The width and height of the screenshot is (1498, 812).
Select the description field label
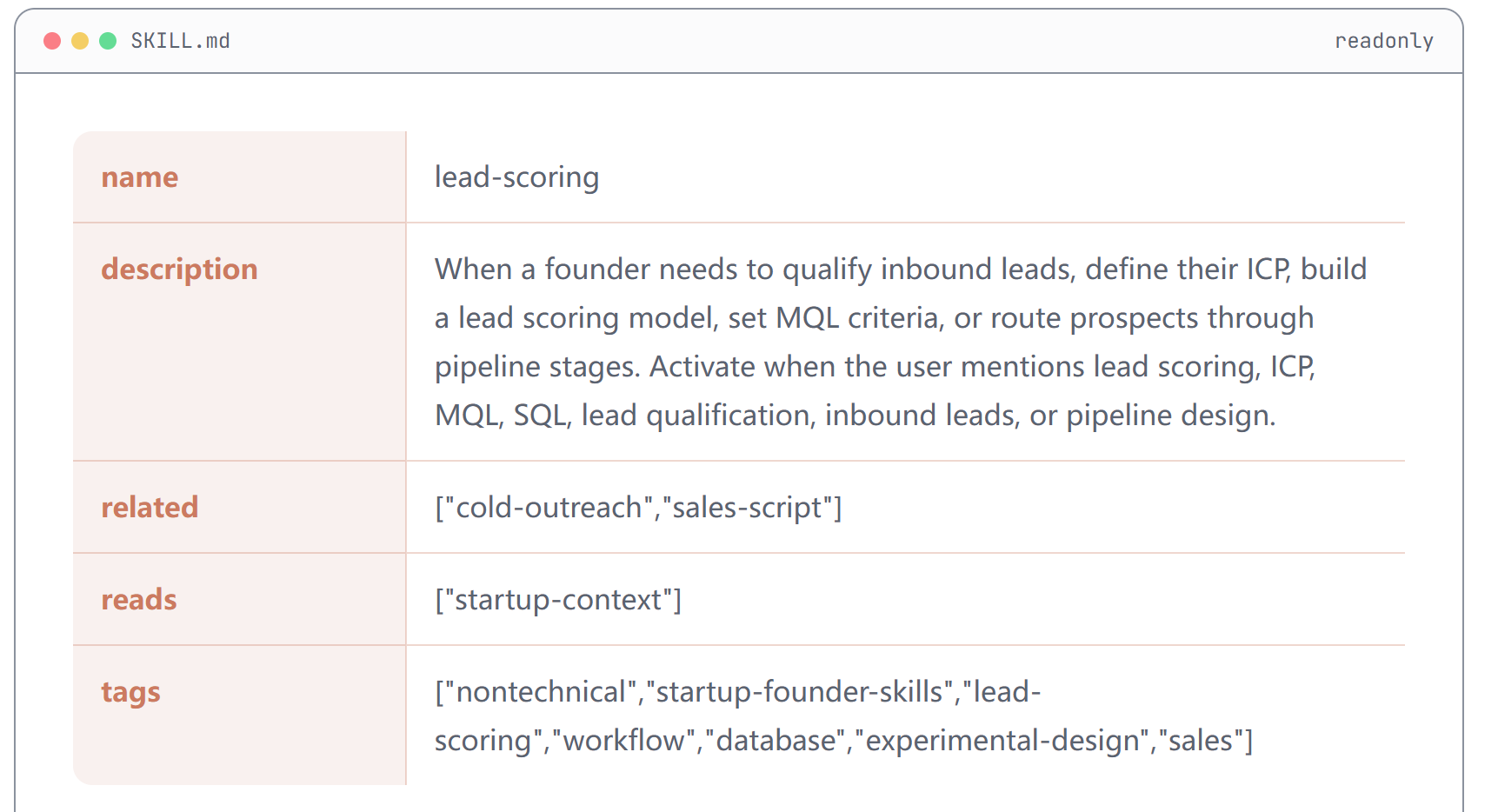(179, 270)
